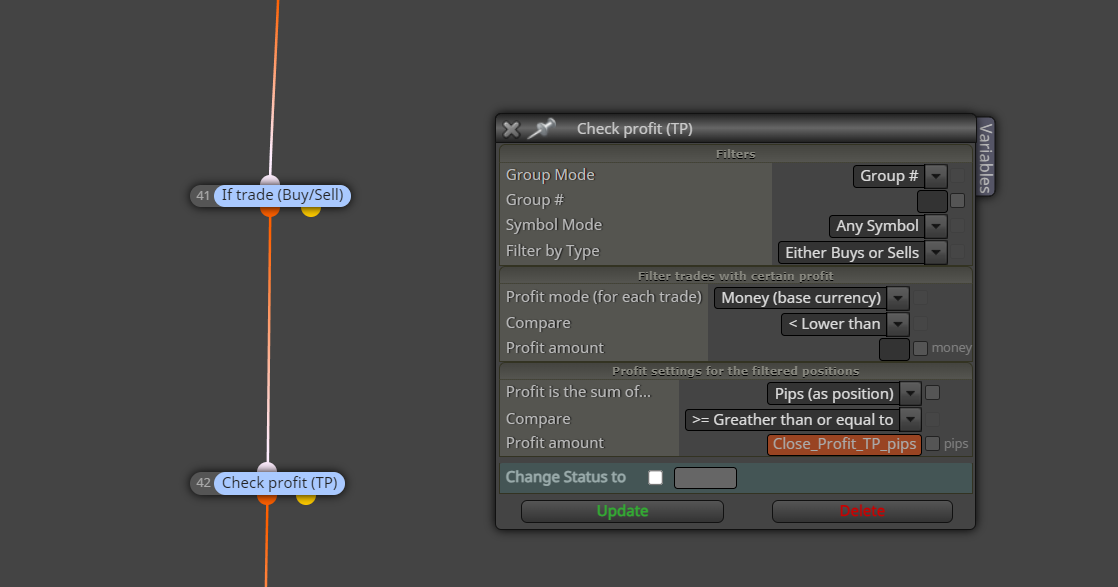This screenshot has height=587, width=1118.
Task: Tick checkbox beside Pips (as position)
Action: [x=933, y=393]
